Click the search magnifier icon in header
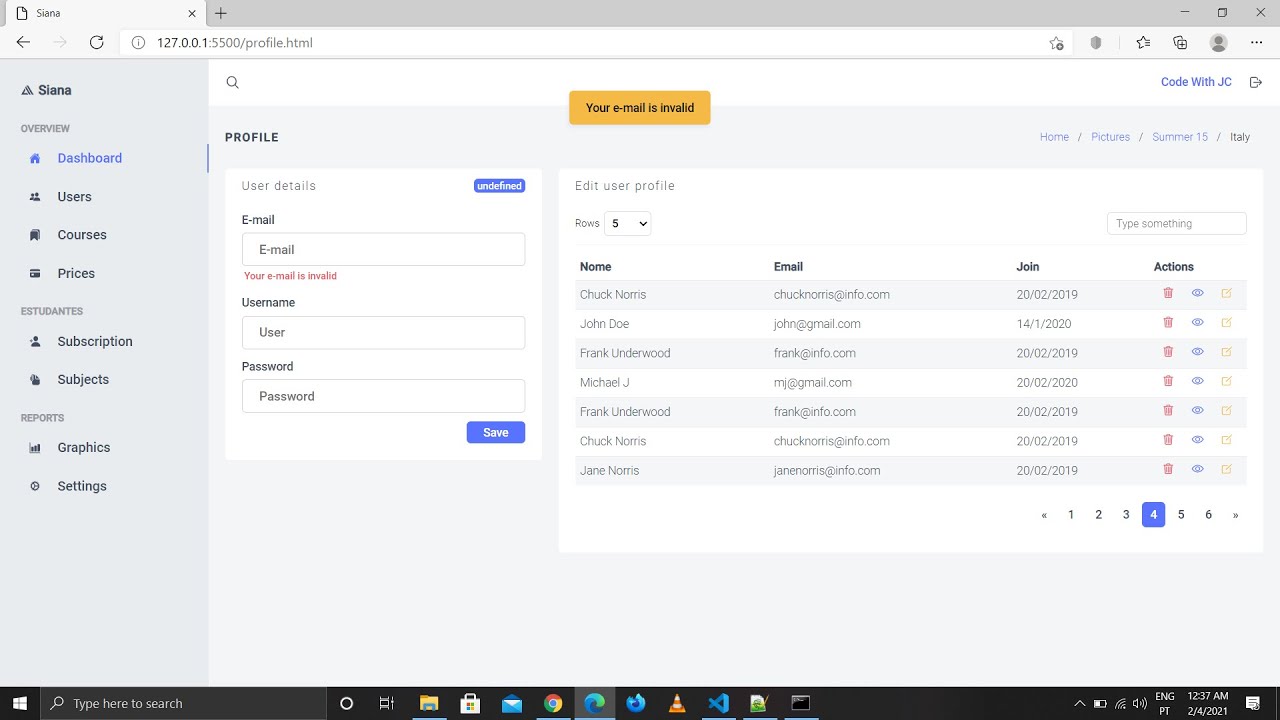 coord(232,83)
